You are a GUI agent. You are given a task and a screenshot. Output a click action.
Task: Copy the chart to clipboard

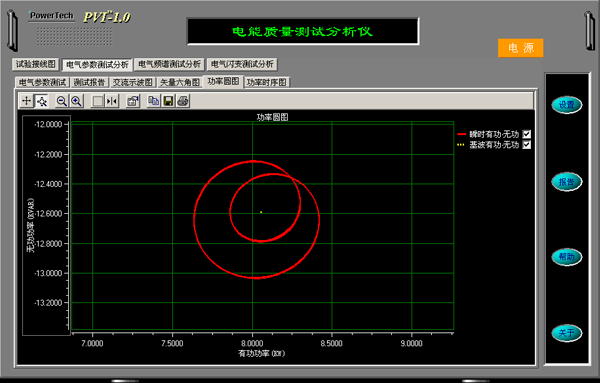(153, 101)
